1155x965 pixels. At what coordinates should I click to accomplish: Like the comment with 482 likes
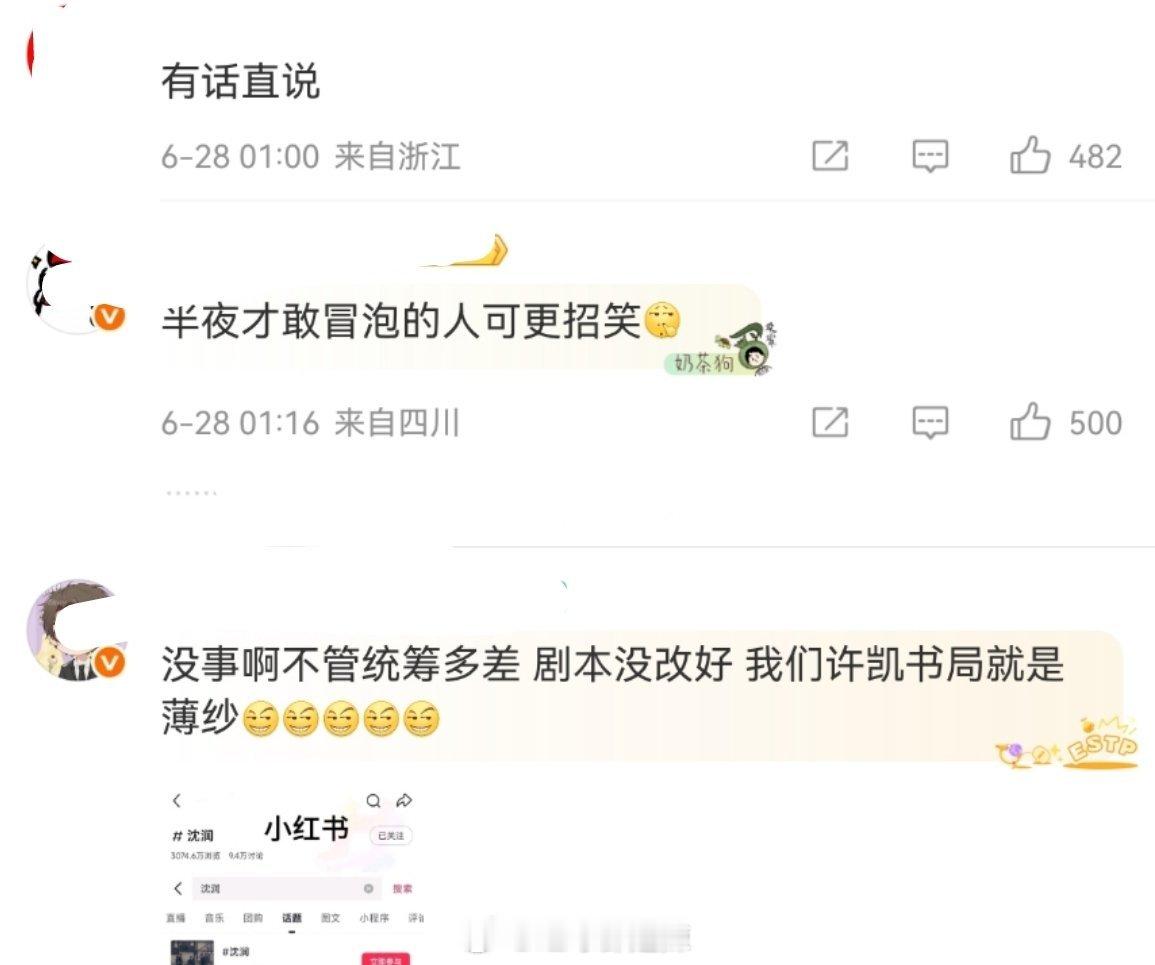pos(1029,155)
